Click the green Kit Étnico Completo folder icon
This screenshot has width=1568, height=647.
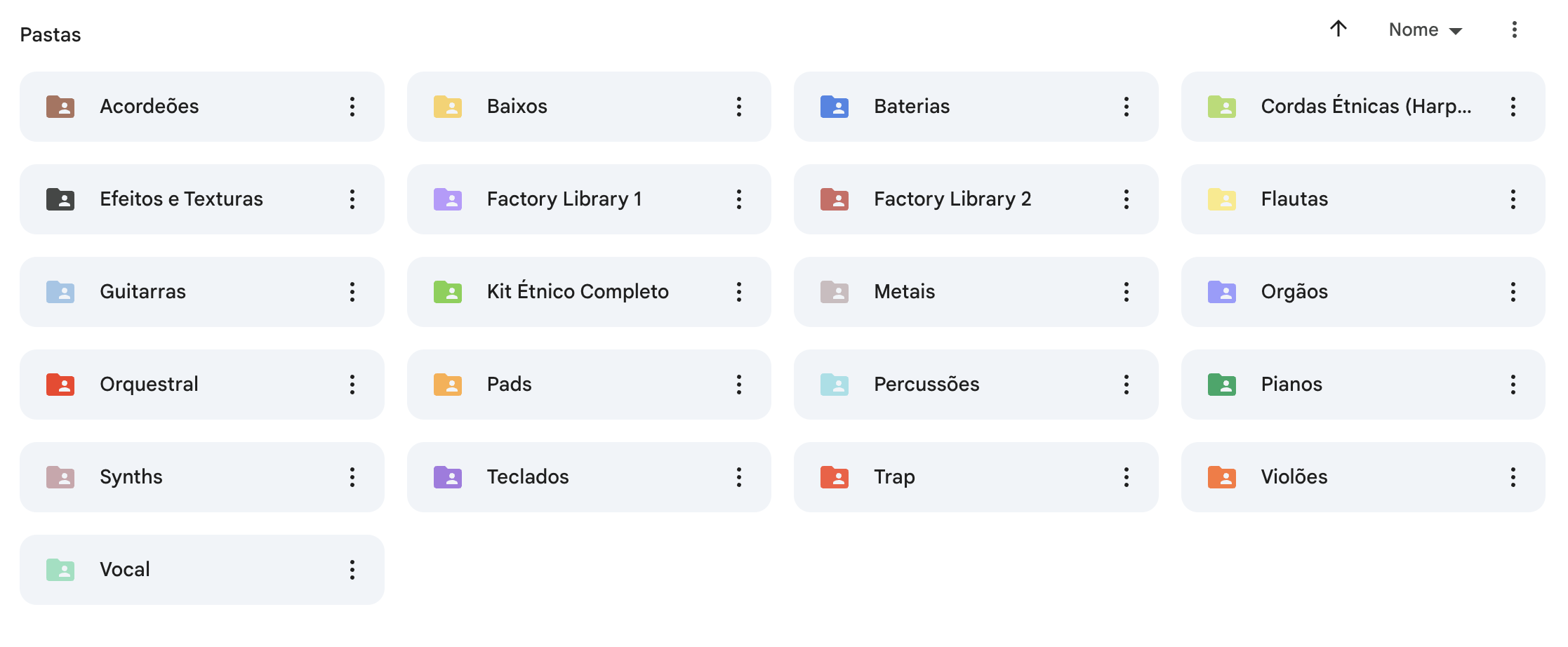447,292
